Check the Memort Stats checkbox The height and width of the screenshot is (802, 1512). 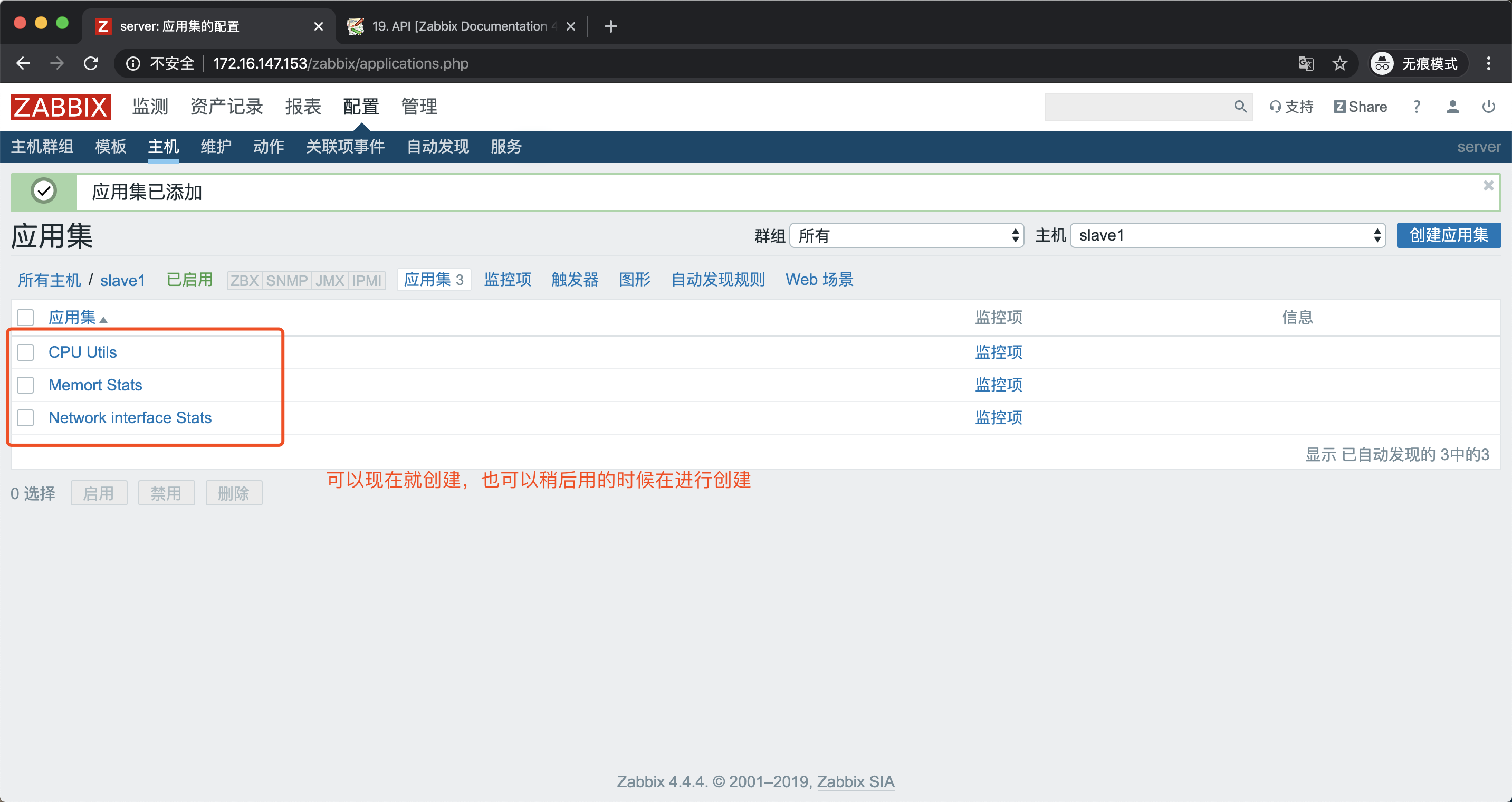(25, 385)
